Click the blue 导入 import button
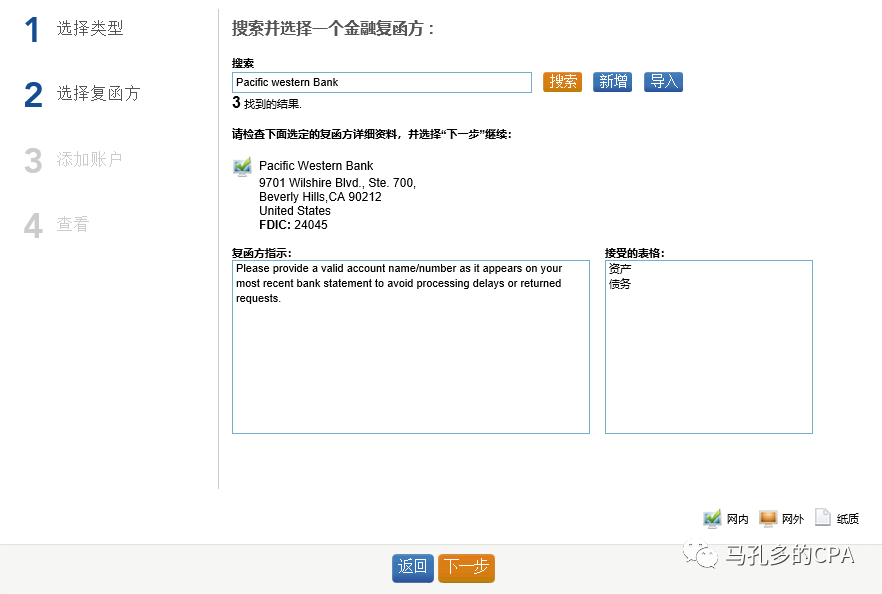Screen dimensions: 882x594 [664, 82]
